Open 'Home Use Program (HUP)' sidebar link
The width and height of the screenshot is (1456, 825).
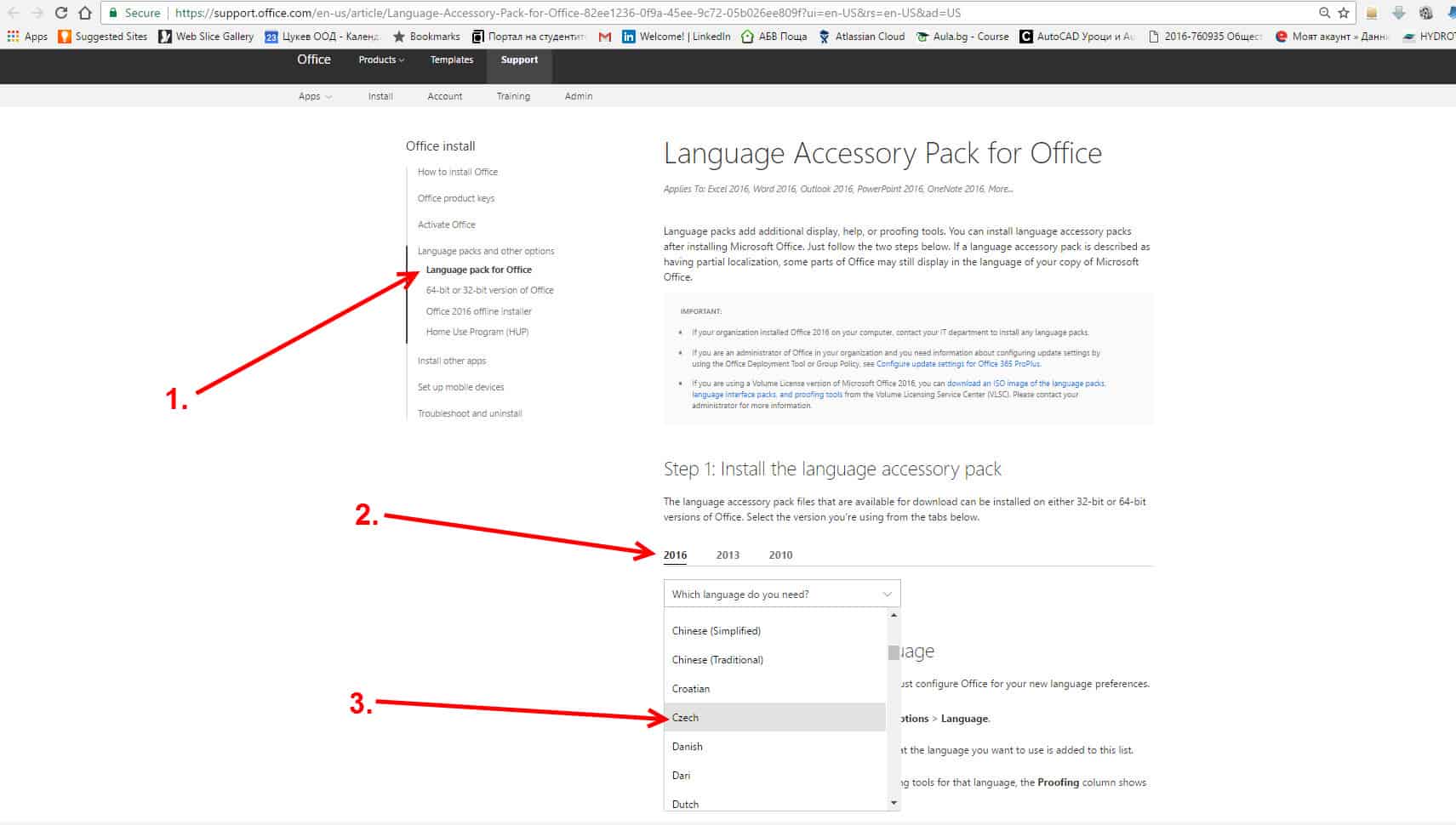tap(477, 332)
